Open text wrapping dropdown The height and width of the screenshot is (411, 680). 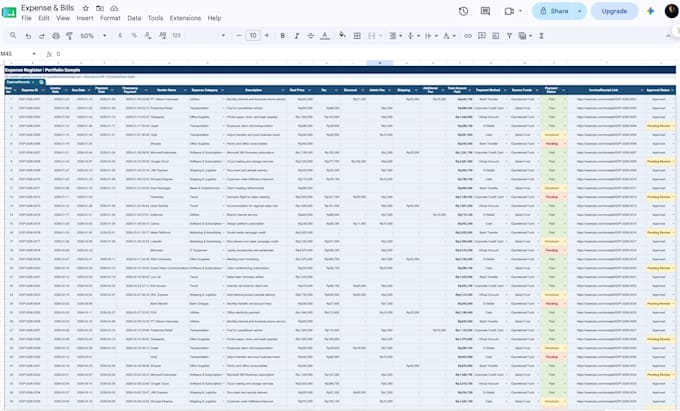click(431, 36)
